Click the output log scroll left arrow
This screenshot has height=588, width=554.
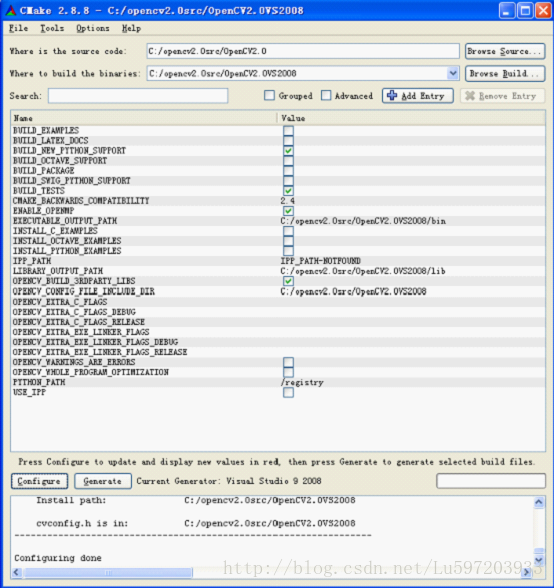(x=17, y=572)
